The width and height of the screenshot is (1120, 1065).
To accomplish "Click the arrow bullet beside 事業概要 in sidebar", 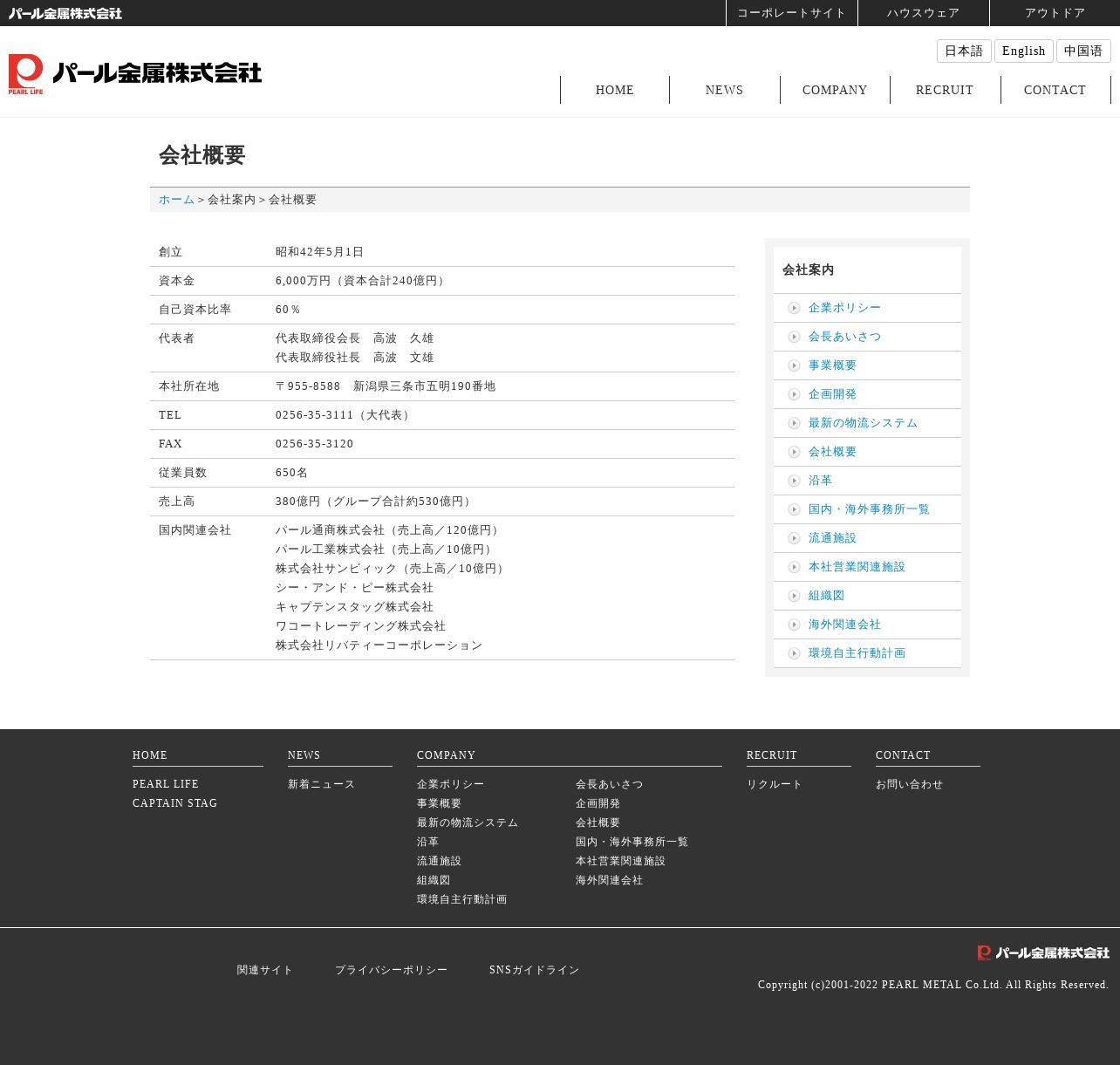I will [x=794, y=365].
